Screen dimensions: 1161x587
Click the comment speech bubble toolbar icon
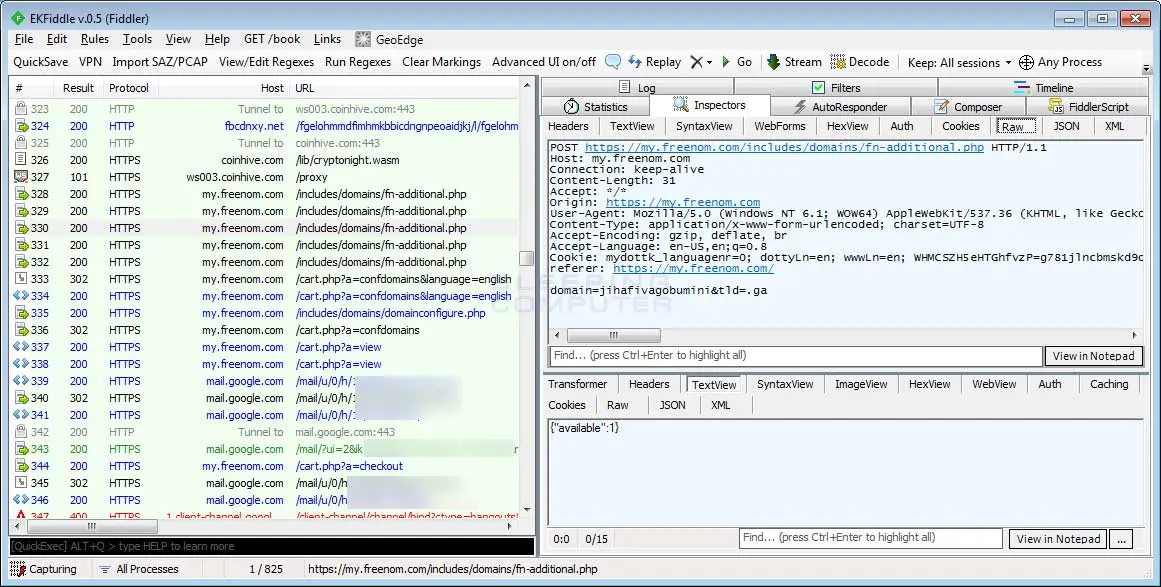612,61
